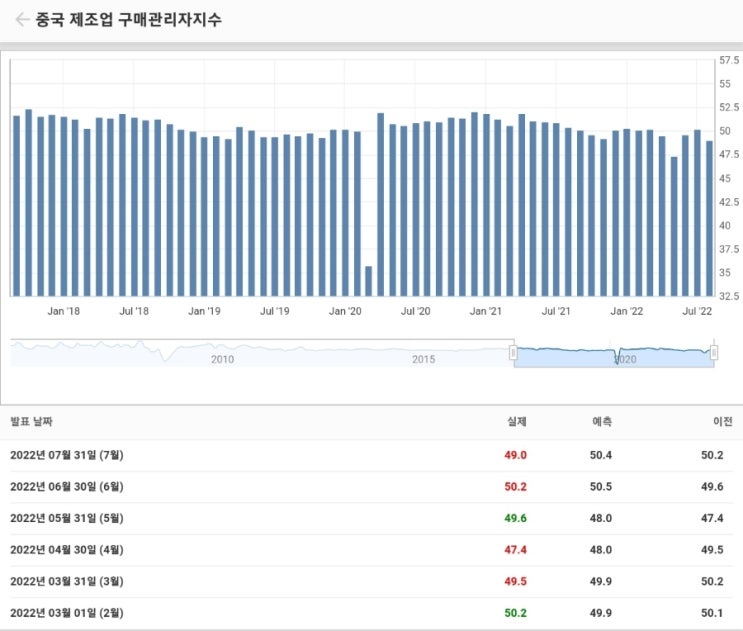Image resolution: width=743 pixels, height=631 pixels.
Task: Open the row 2022년 03월 01일 (2월)
Action: pos(372,613)
